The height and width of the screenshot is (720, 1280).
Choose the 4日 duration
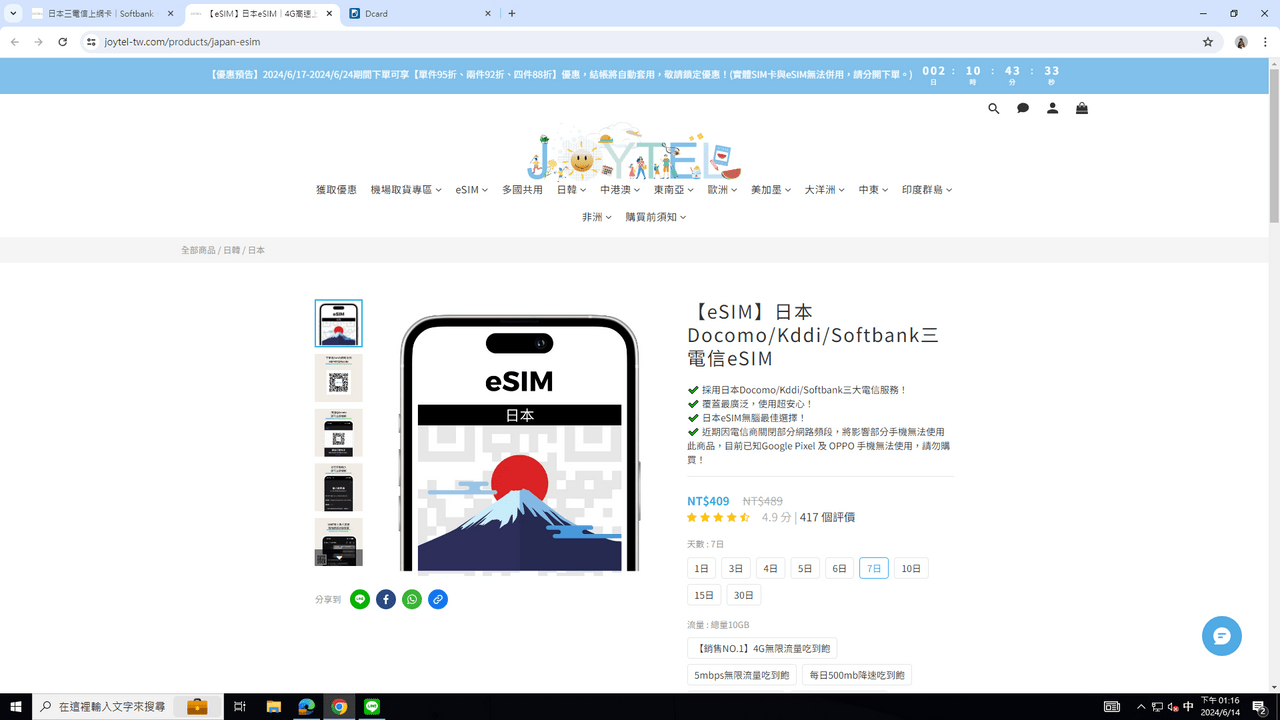771,569
